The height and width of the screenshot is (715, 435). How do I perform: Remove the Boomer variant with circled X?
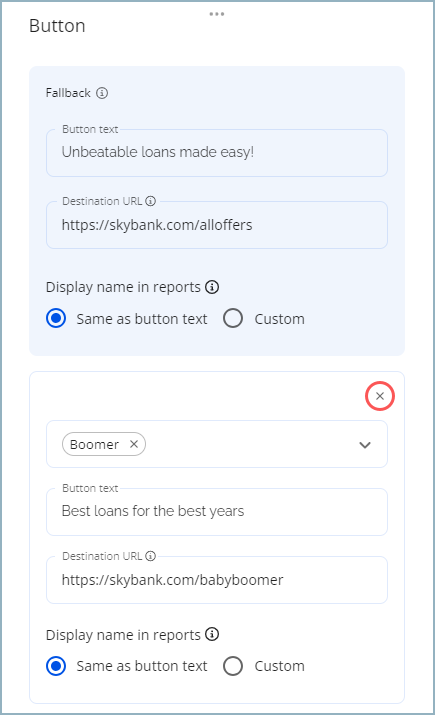tap(380, 396)
